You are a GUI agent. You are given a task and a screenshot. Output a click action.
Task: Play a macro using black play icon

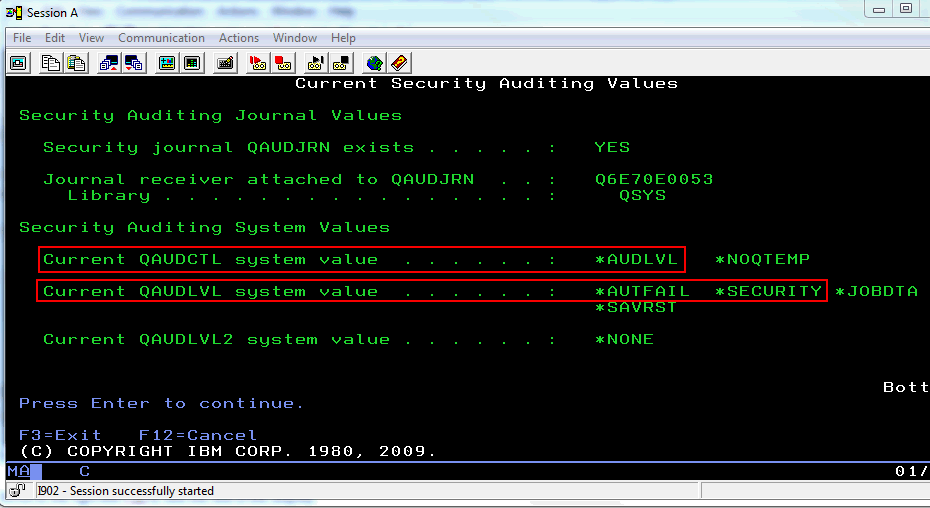[x=315, y=63]
